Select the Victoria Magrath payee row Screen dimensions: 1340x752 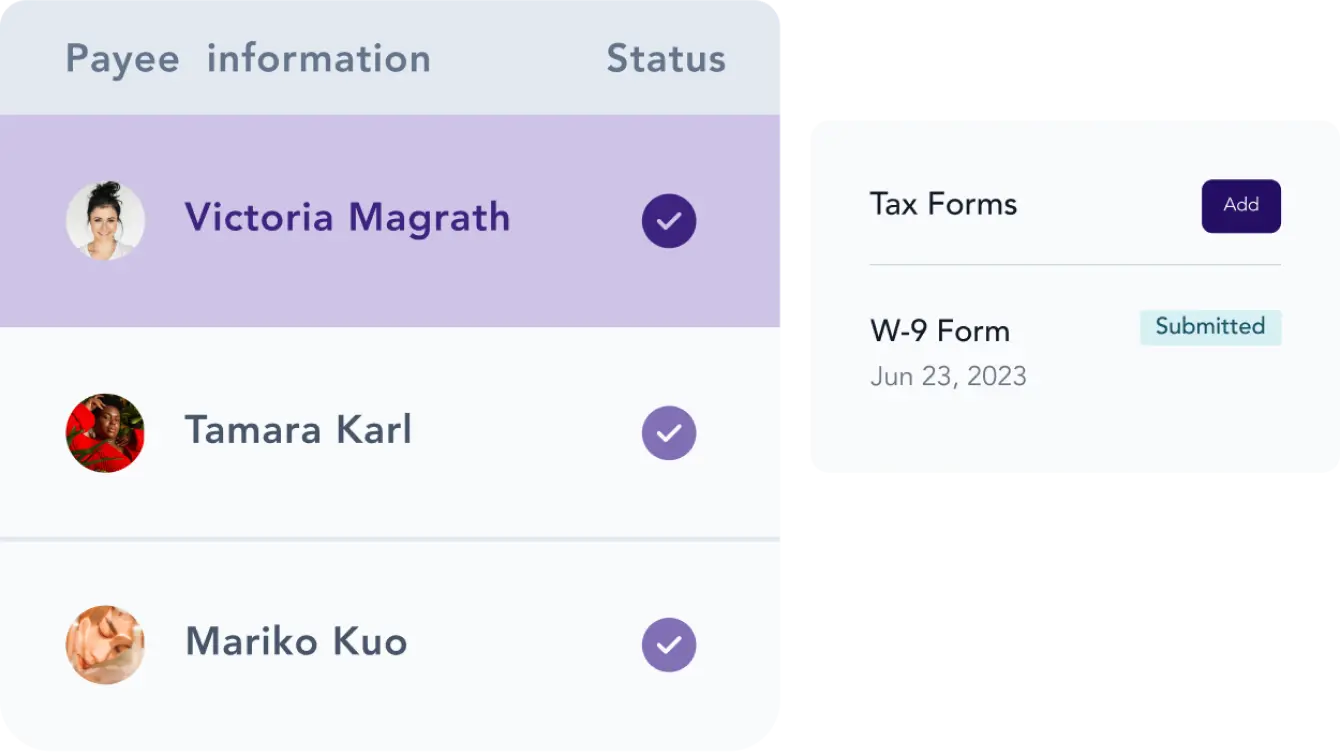tap(390, 221)
